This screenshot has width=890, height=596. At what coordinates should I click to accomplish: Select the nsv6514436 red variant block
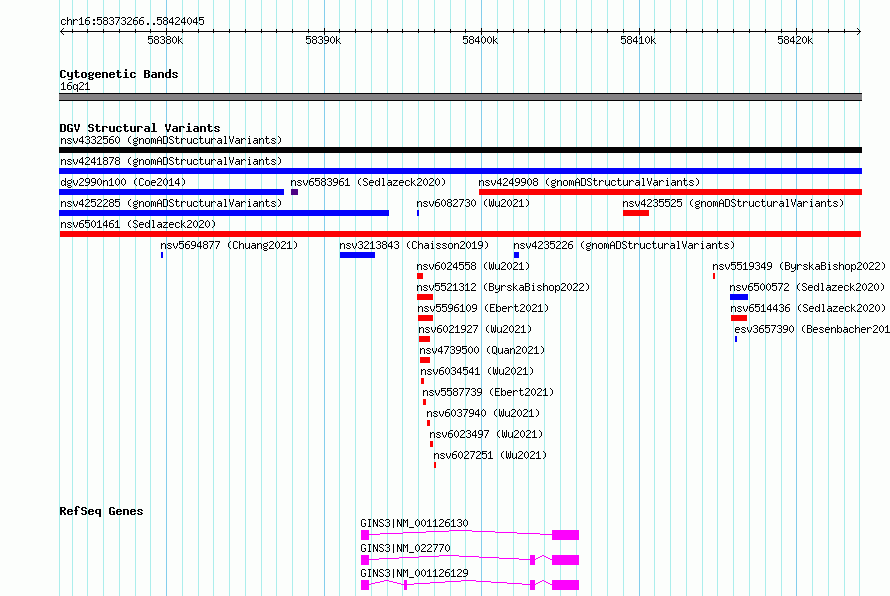point(739,318)
